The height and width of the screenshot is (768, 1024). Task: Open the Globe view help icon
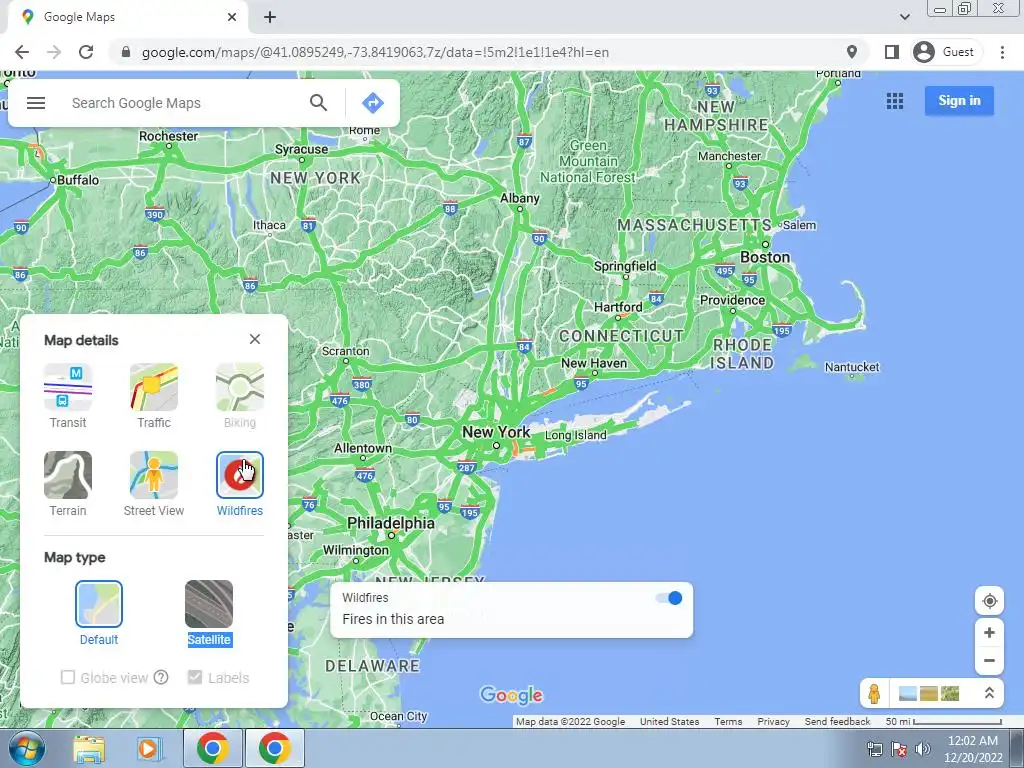[x=161, y=677]
